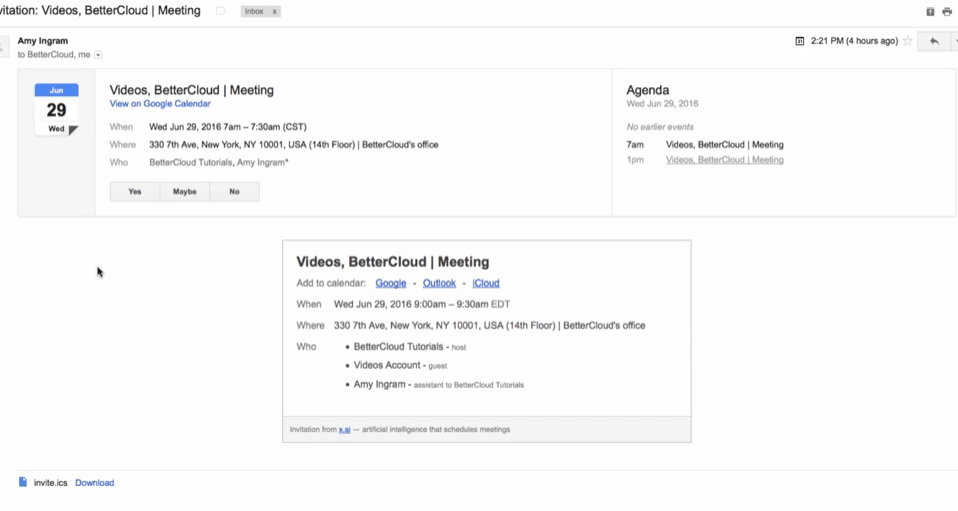Click the reply arrow icon
958x511 pixels.
coord(934,41)
